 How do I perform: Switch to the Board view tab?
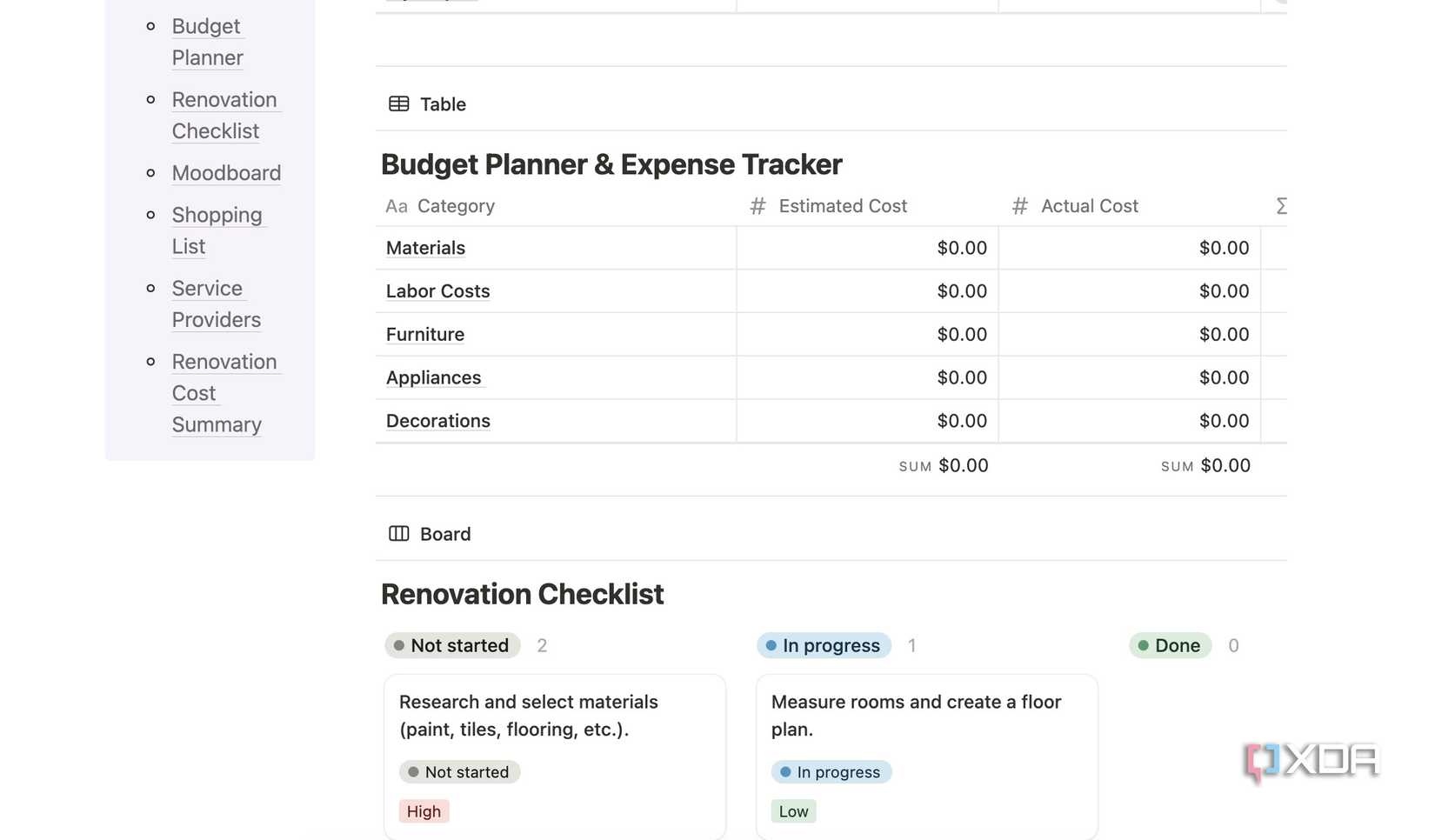pos(444,534)
